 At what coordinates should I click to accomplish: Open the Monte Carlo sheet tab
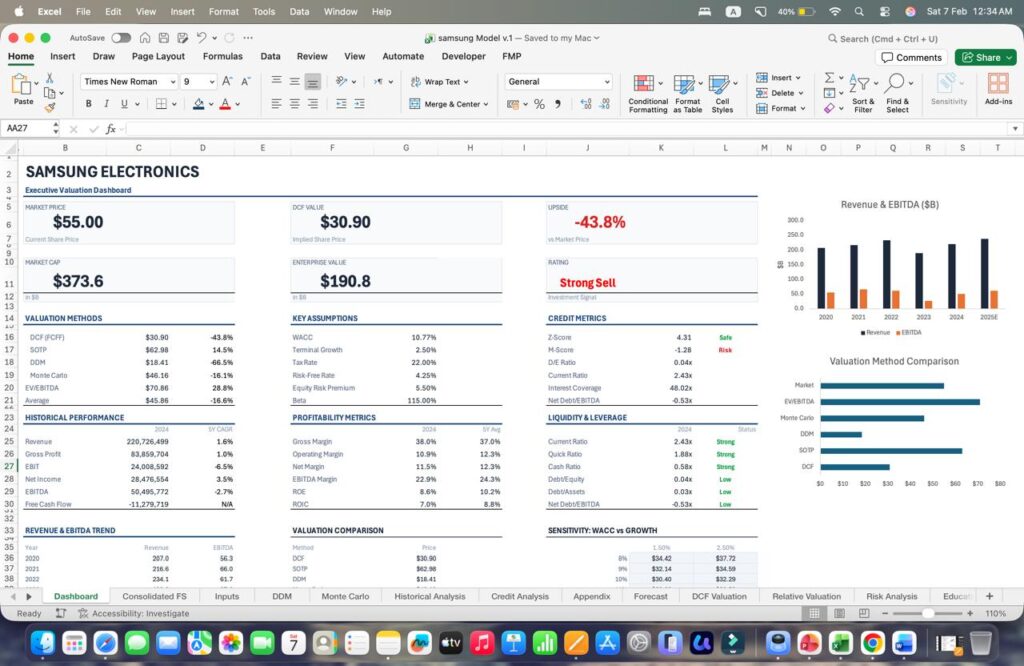(345, 596)
